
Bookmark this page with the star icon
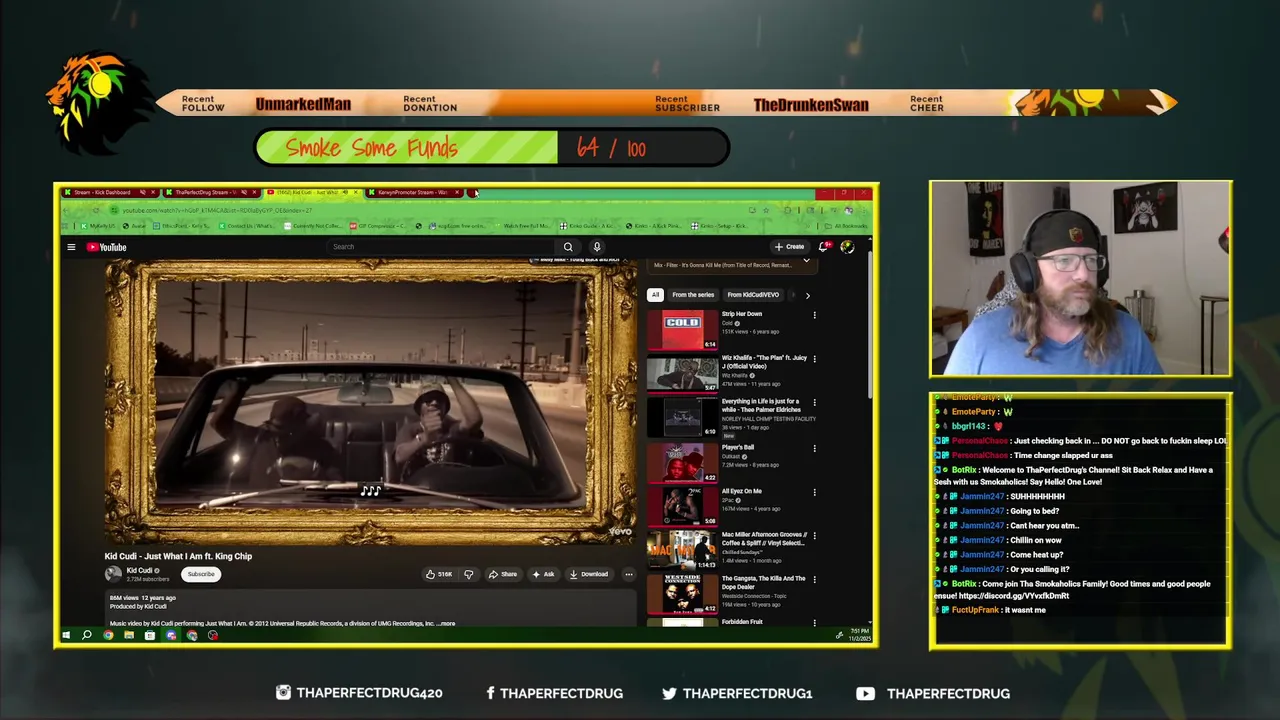tap(766, 210)
